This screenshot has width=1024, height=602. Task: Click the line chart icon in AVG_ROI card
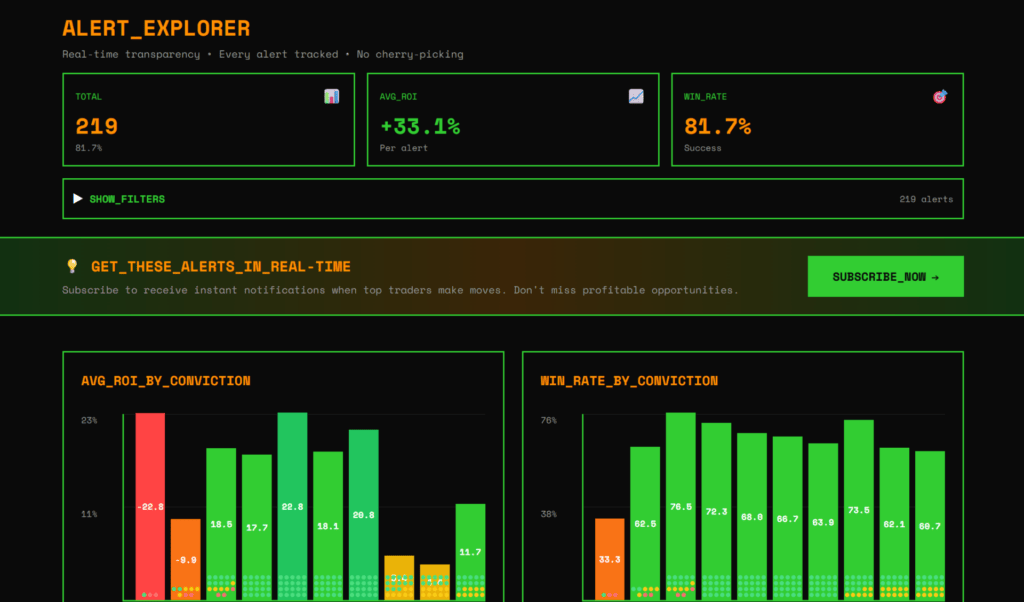pos(636,97)
